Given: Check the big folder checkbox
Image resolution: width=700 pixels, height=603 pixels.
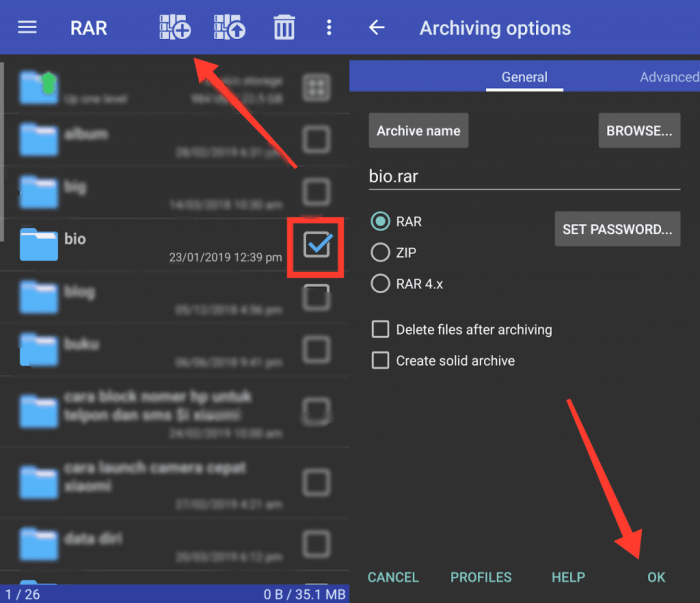Looking at the screenshot, I should (317, 192).
